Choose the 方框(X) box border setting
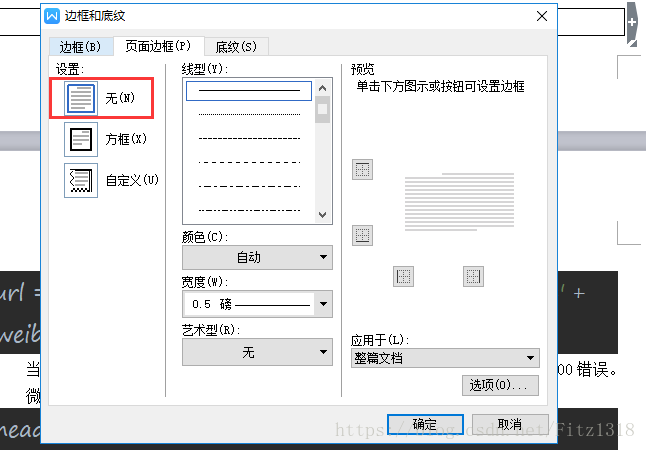Viewport: 646px width, 450px height. pyautogui.click(x=81, y=139)
